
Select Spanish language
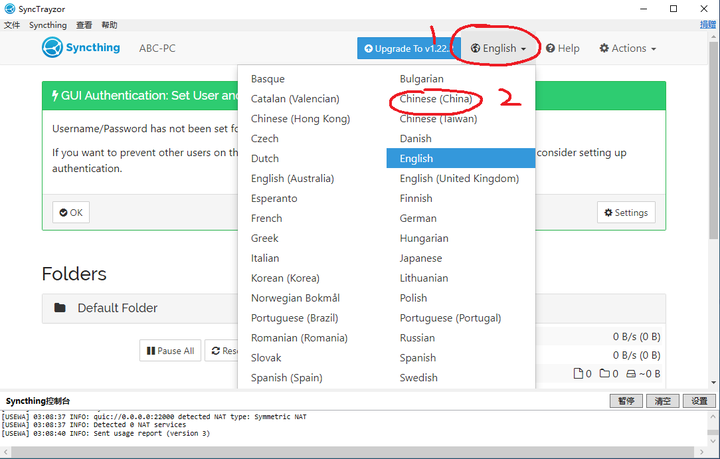[417, 358]
